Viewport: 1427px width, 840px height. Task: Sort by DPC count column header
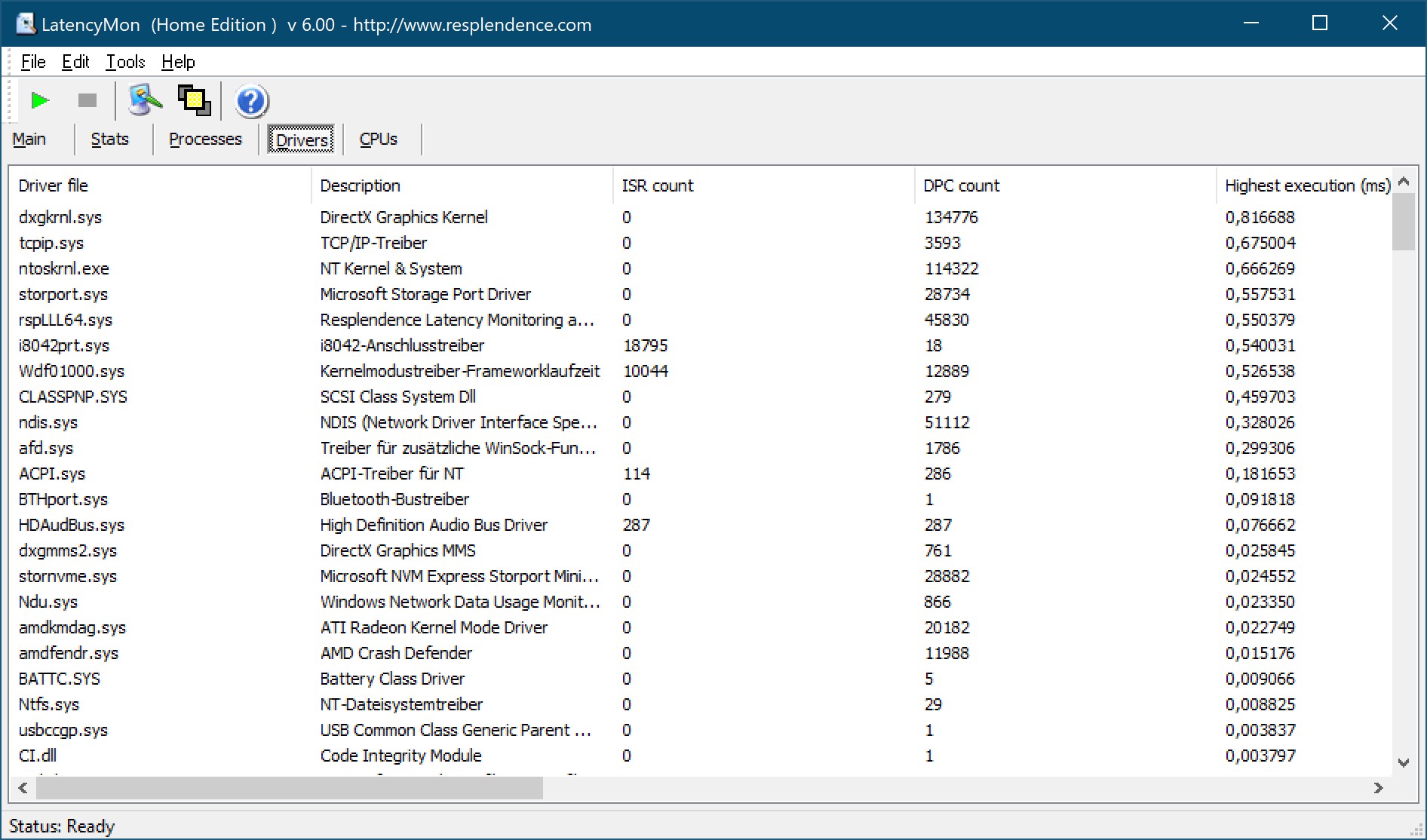[1065, 185]
